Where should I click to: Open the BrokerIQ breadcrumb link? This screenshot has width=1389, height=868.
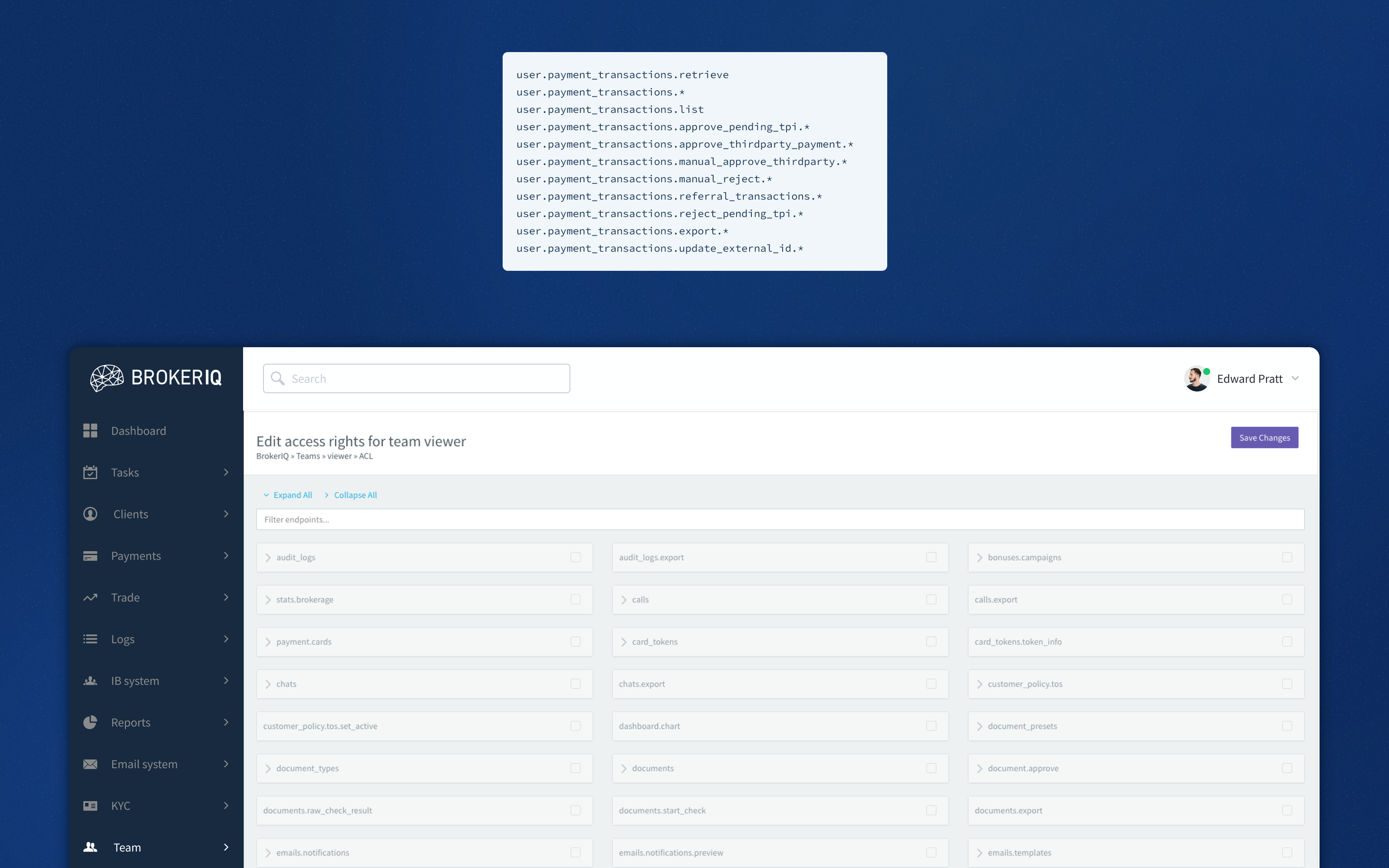(273, 456)
